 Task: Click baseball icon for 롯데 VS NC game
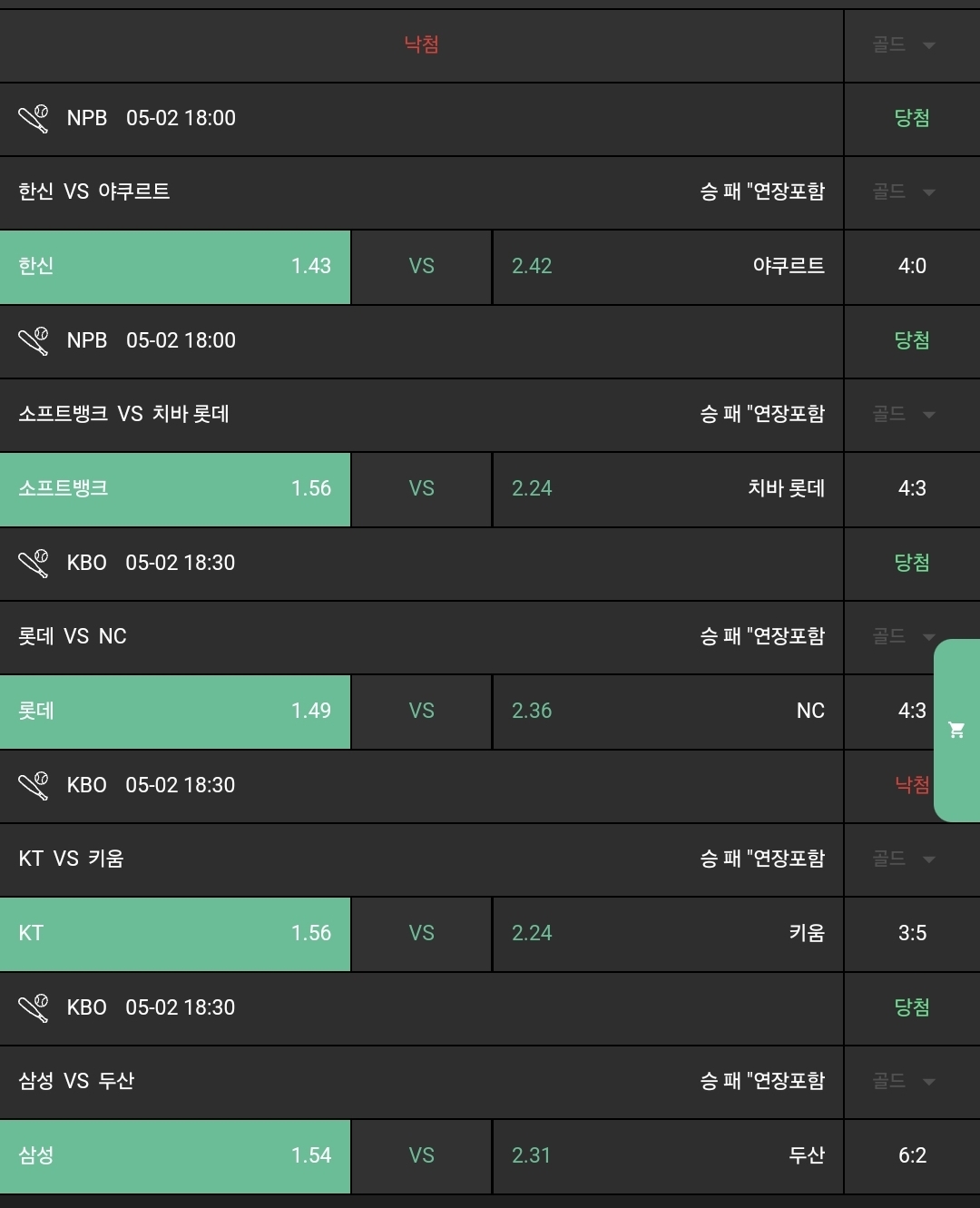pos(34,564)
